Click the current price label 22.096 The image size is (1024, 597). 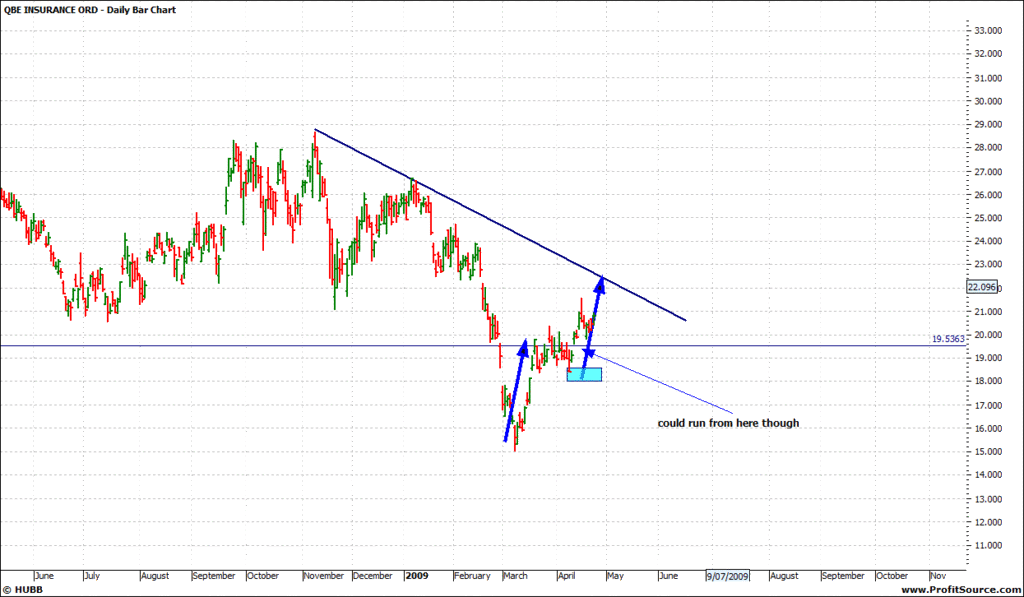[x=982, y=287]
